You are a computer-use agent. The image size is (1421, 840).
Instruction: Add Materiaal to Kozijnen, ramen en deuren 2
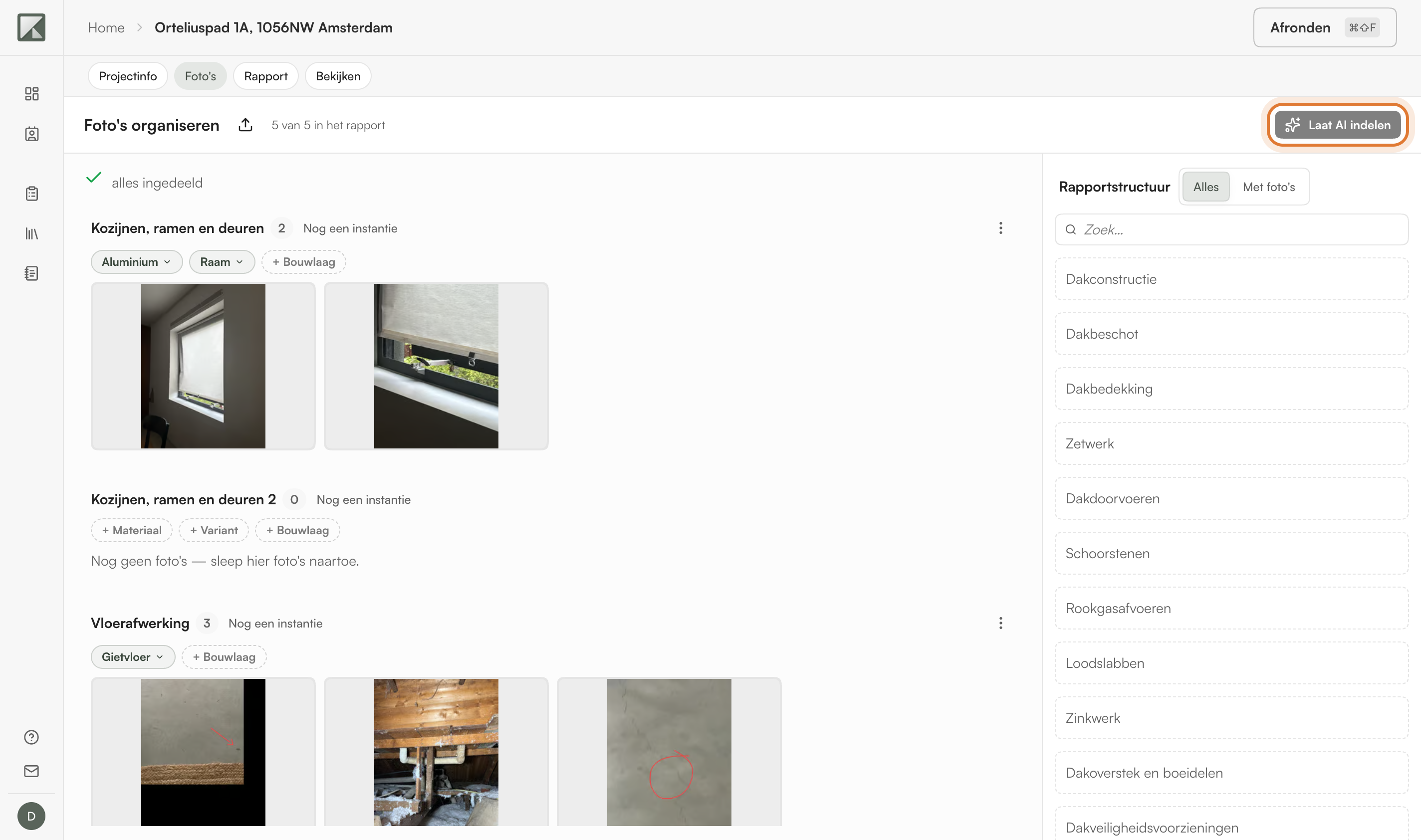click(131, 530)
